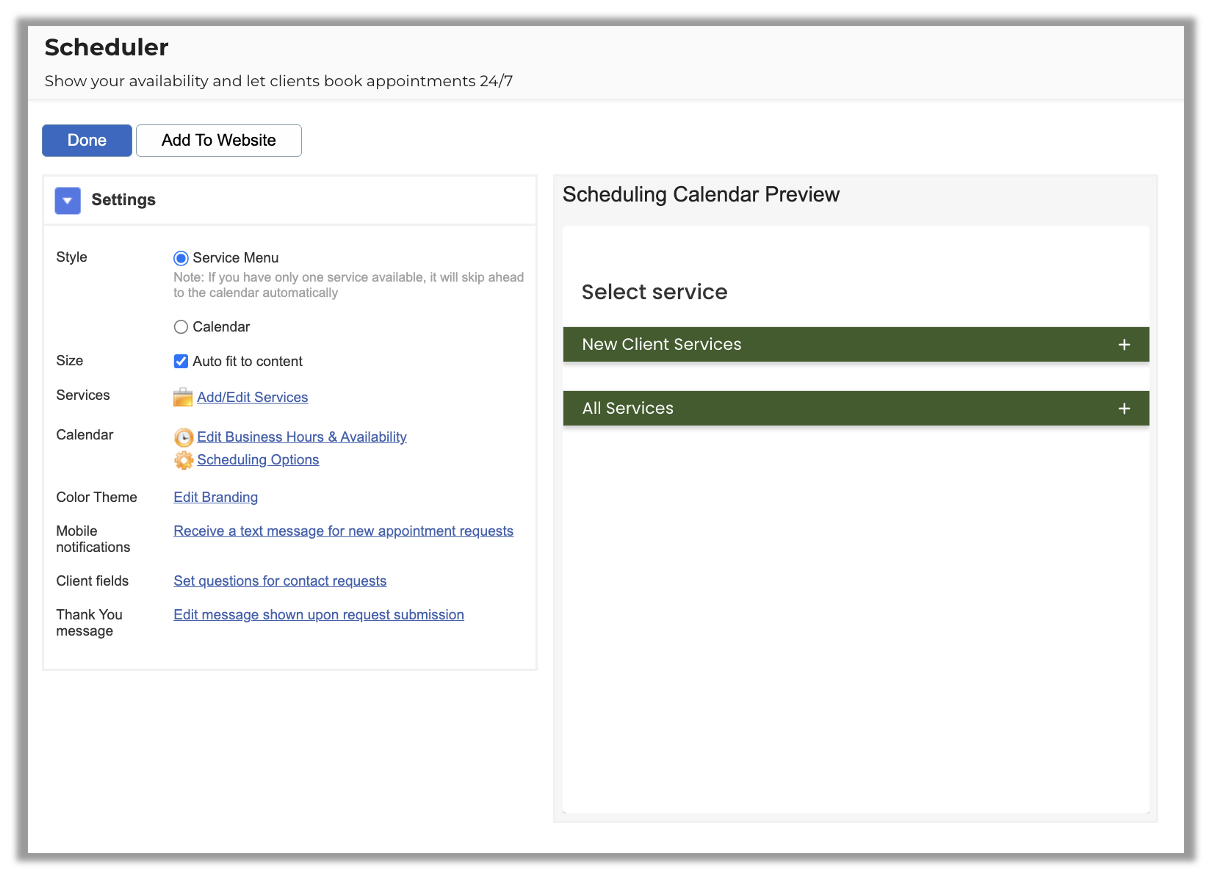Open the Add/Edit Services link

click(x=252, y=397)
